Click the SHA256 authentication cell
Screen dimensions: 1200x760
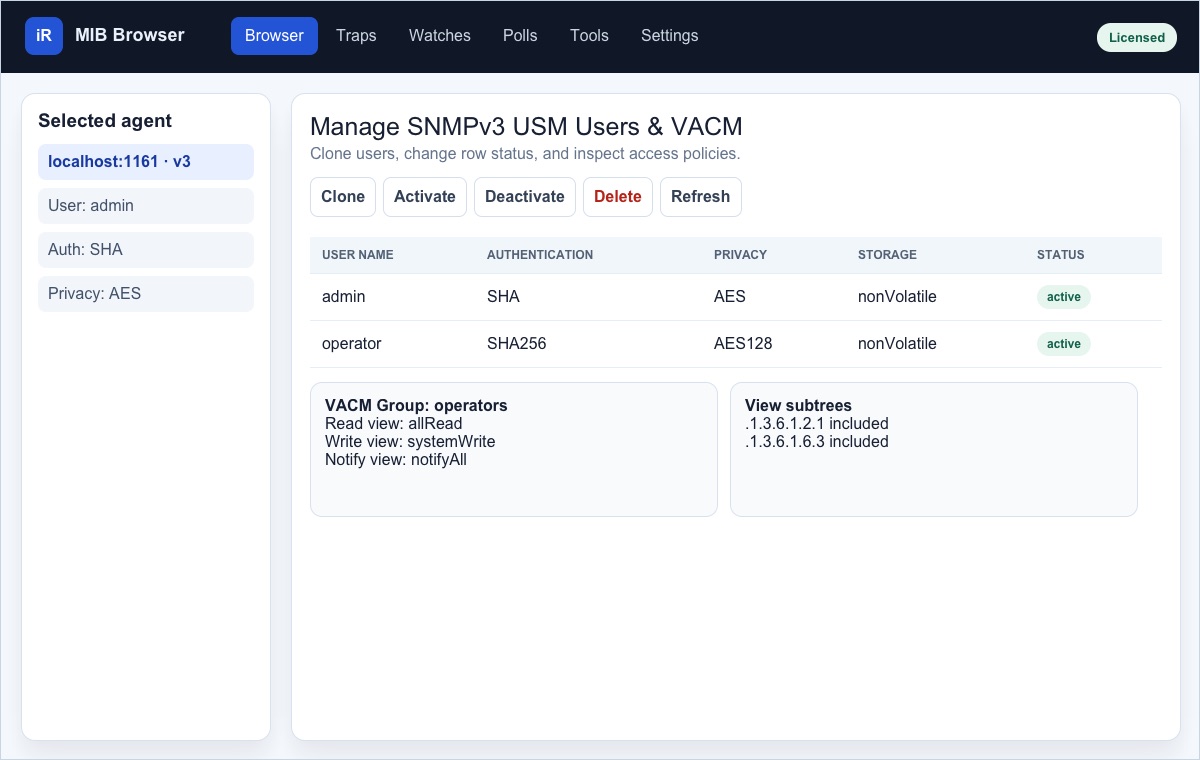(516, 344)
